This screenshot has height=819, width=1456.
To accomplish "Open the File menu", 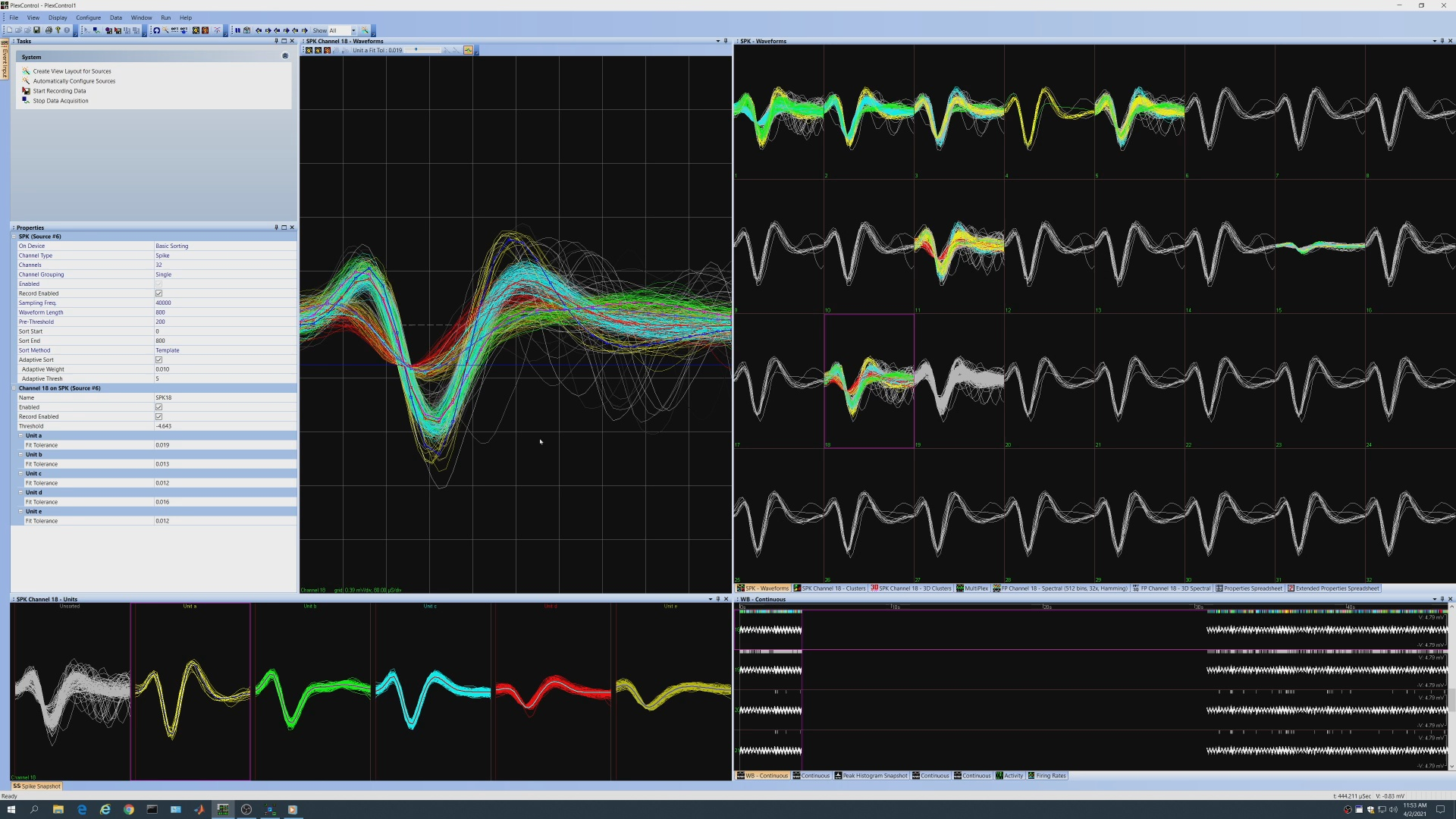I will (x=14, y=17).
